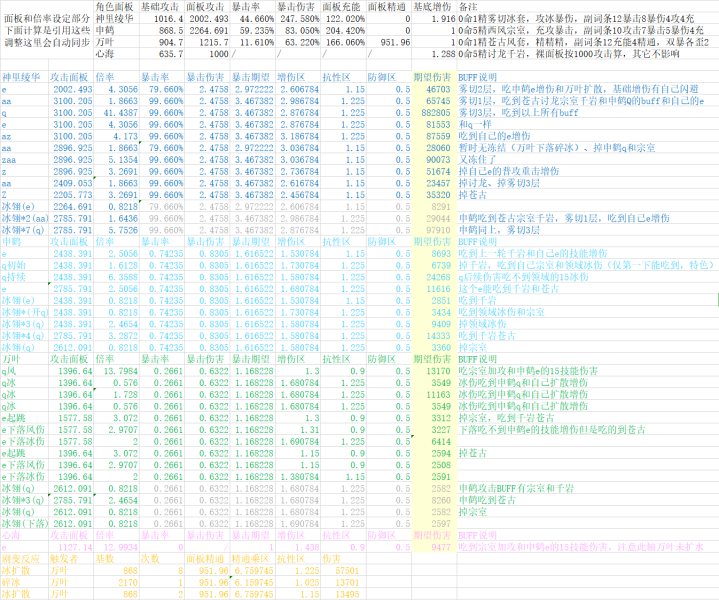Click q持续 expected damage 24268
The width and height of the screenshot is (719, 600).
pyautogui.click(x=438, y=277)
